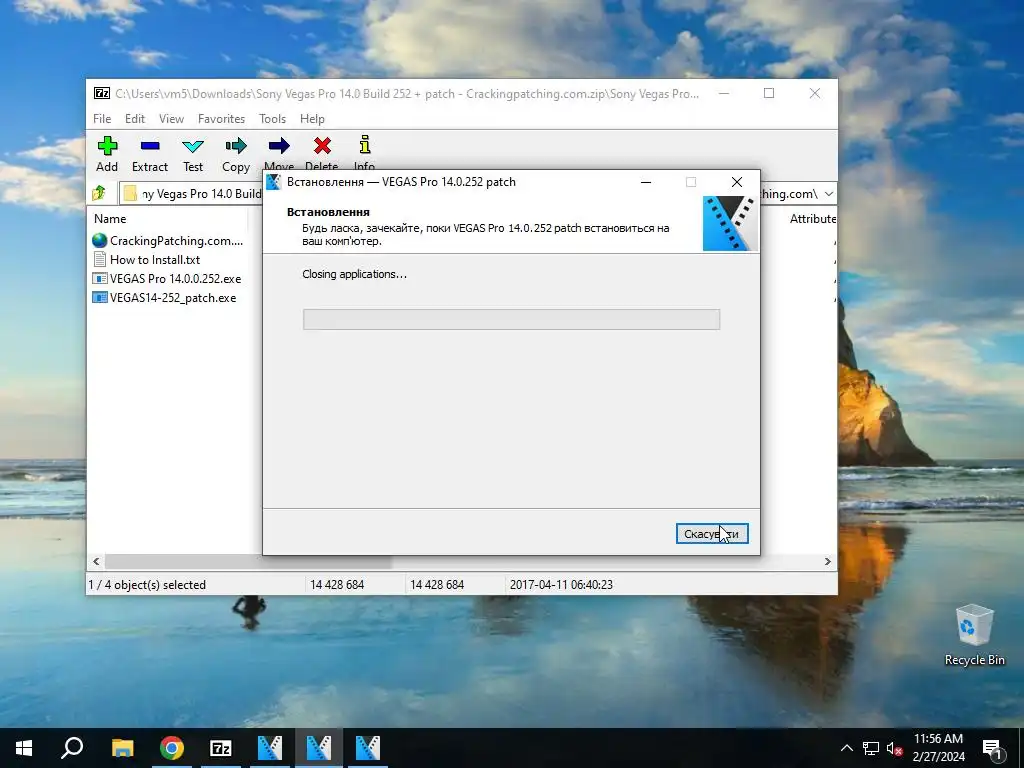Click status bar text '1 / 4 object(s) selected'
1024x768 pixels.
pyautogui.click(x=147, y=584)
